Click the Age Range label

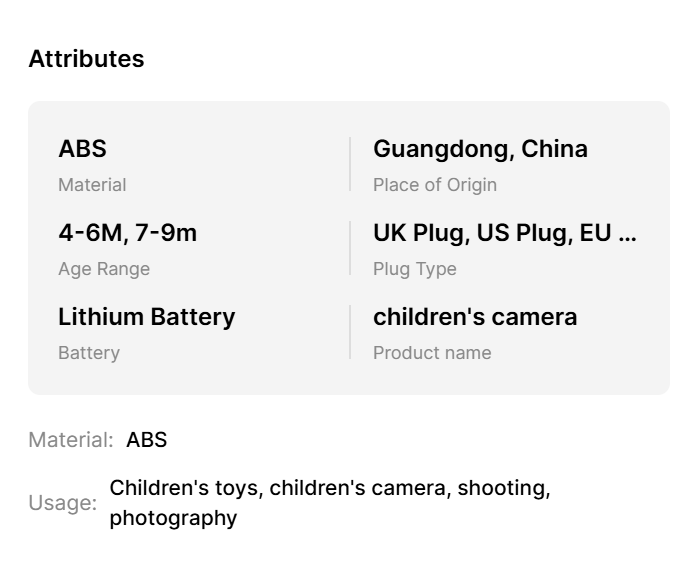point(104,269)
